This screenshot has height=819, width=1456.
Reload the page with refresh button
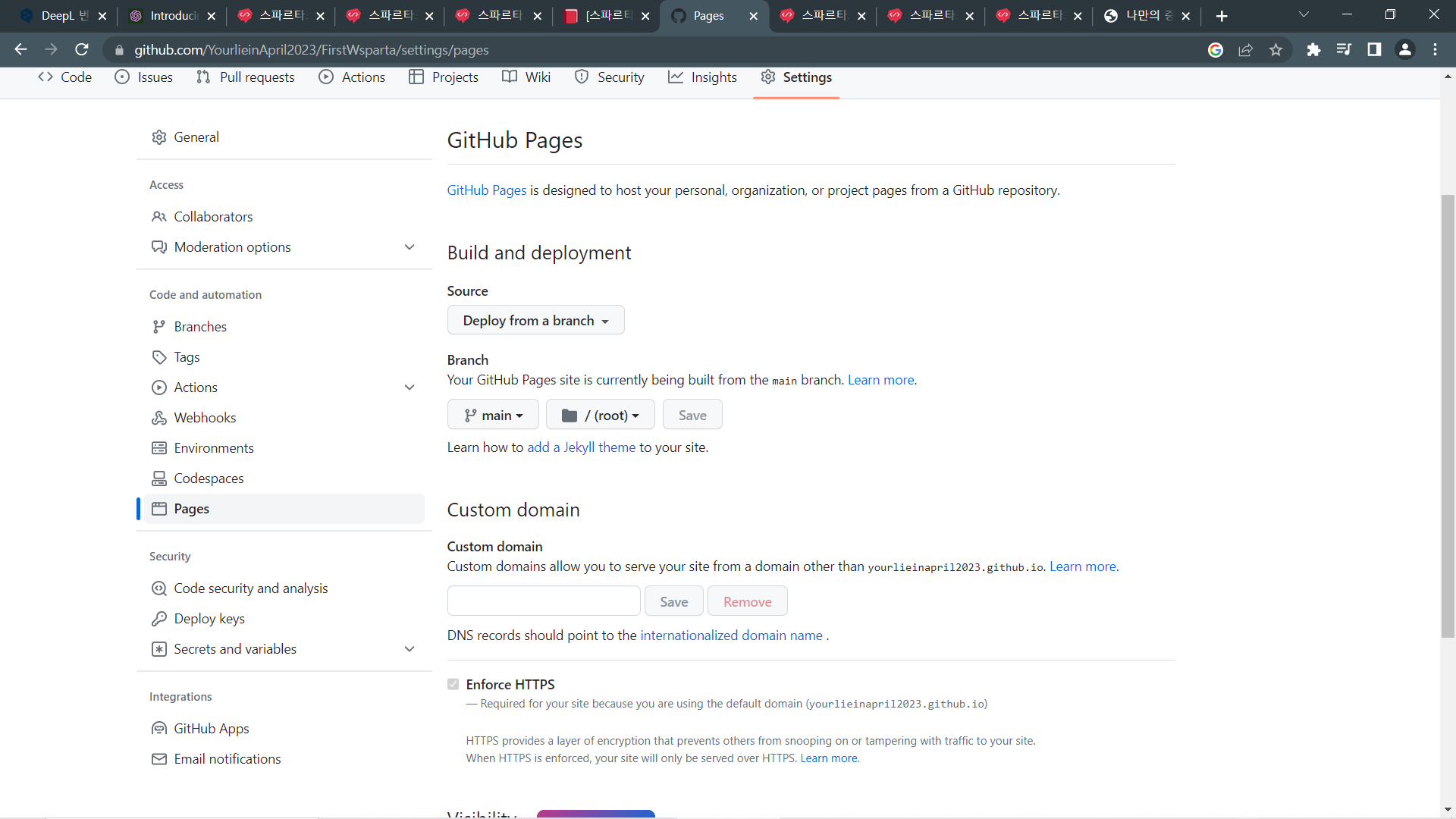(82, 49)
